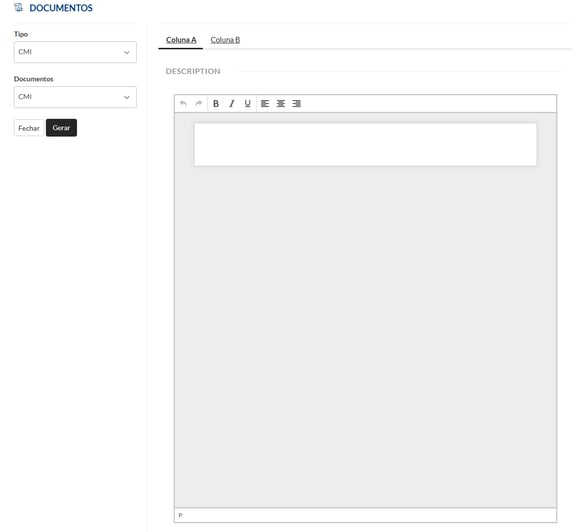Switch to the Coluna A tab
The width and height of the screenshot is (581, 532).
[181, 40]
